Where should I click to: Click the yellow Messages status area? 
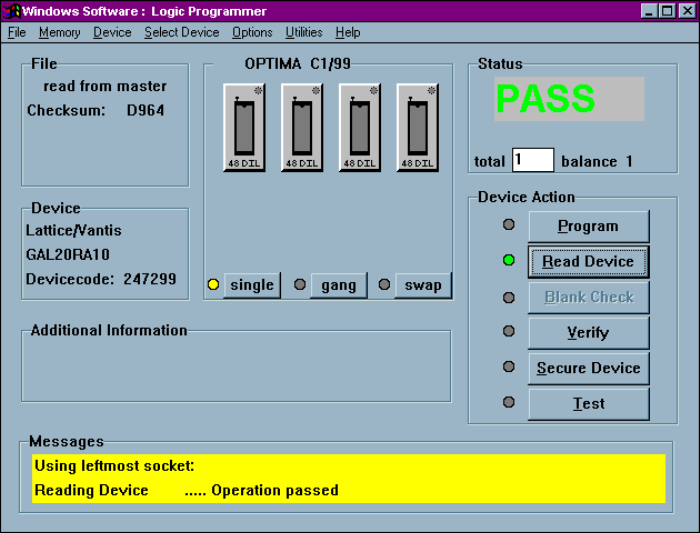348,478
